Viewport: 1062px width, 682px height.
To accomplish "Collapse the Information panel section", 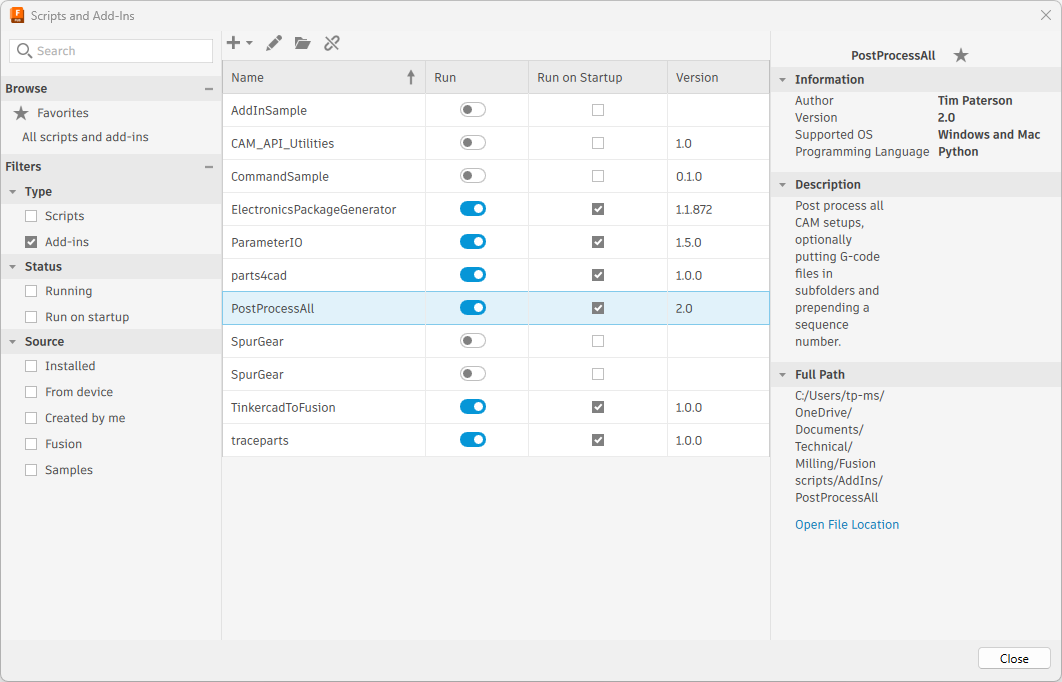I will pos(782,80).
